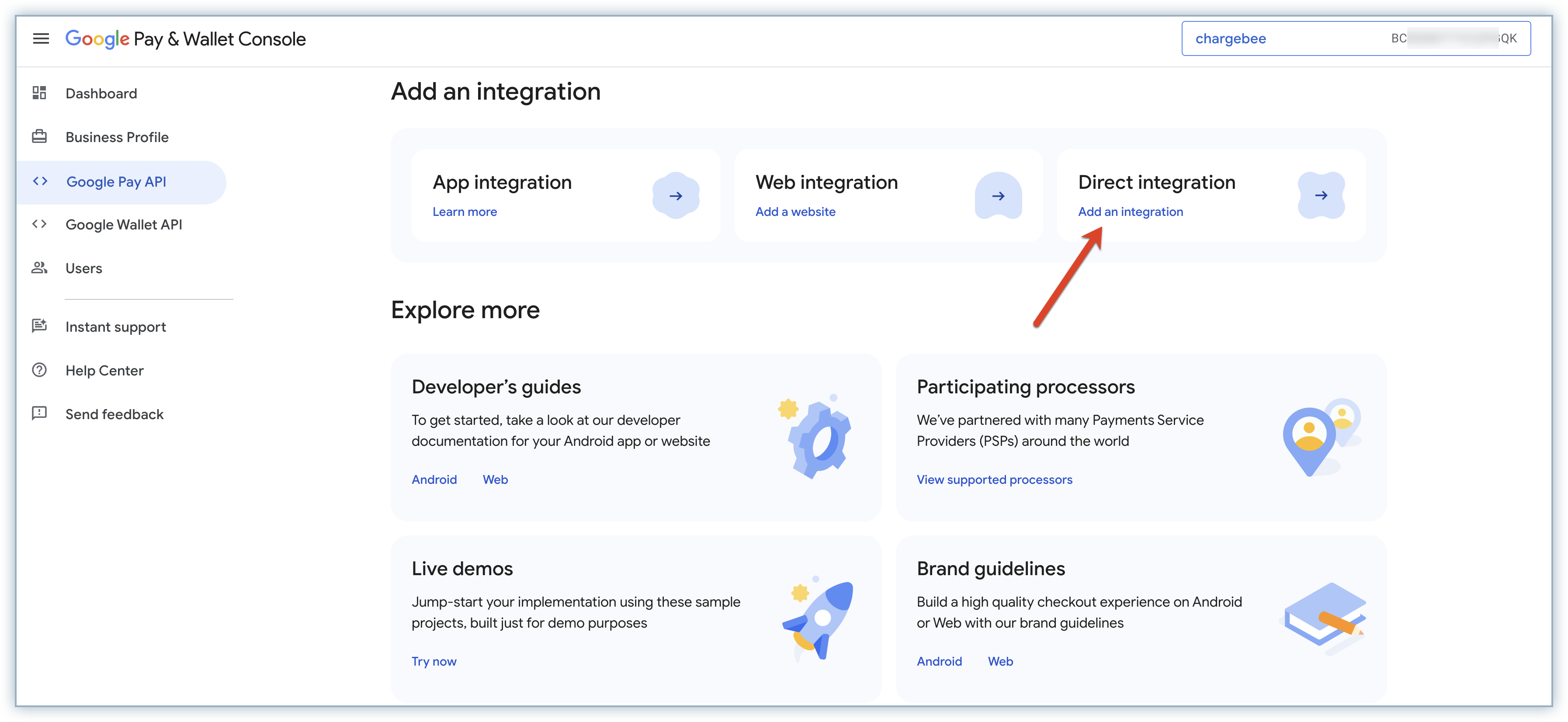The height and width of the screenshot is (722, 1568).
Task: Click the Google Wallet API code icon
Action: pyautogui.click(x=40, y=224)
